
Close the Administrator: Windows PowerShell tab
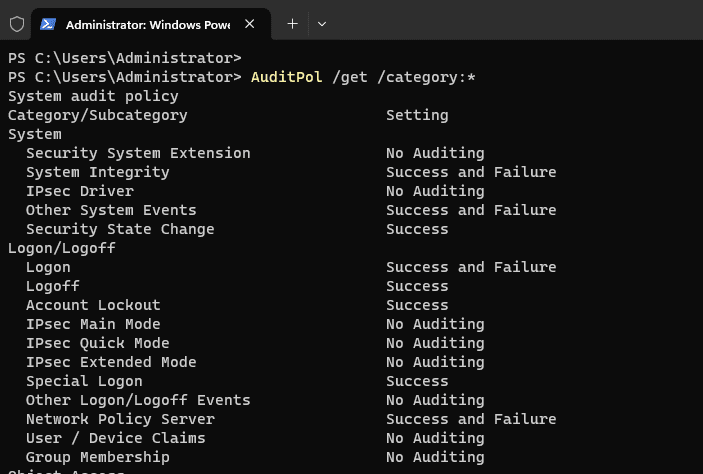pyautogui.click(x=250, y=24)
